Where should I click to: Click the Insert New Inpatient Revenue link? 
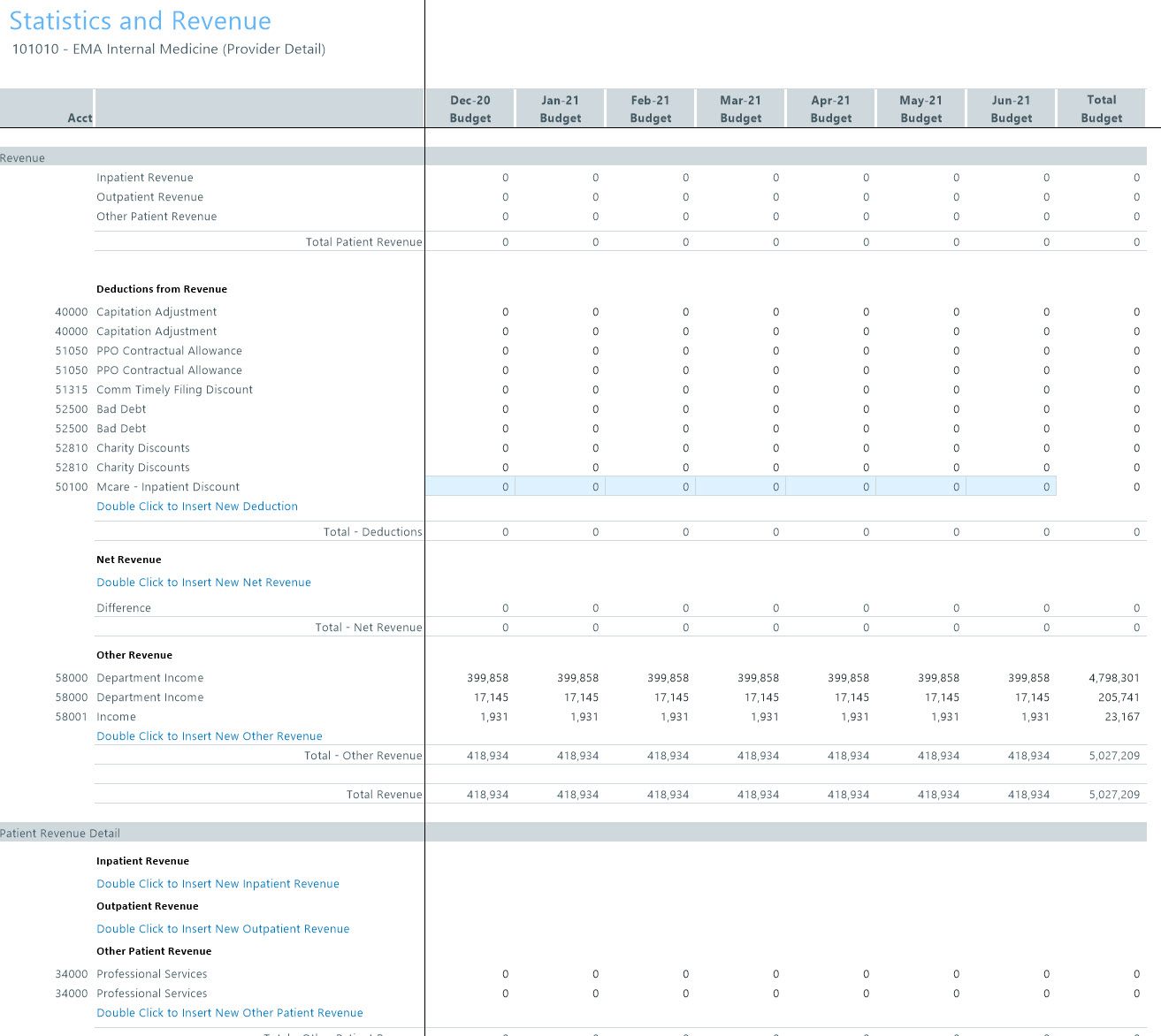click(x=218, y=883)
